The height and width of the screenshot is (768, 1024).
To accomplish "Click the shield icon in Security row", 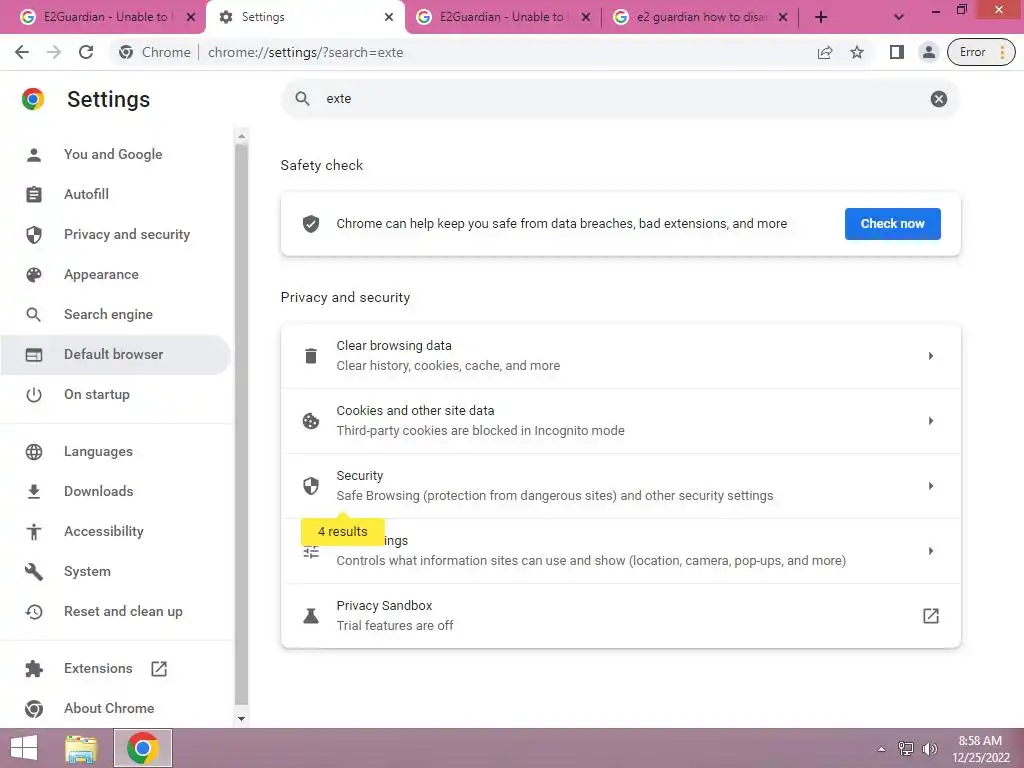I will click(x=311, y=486).
